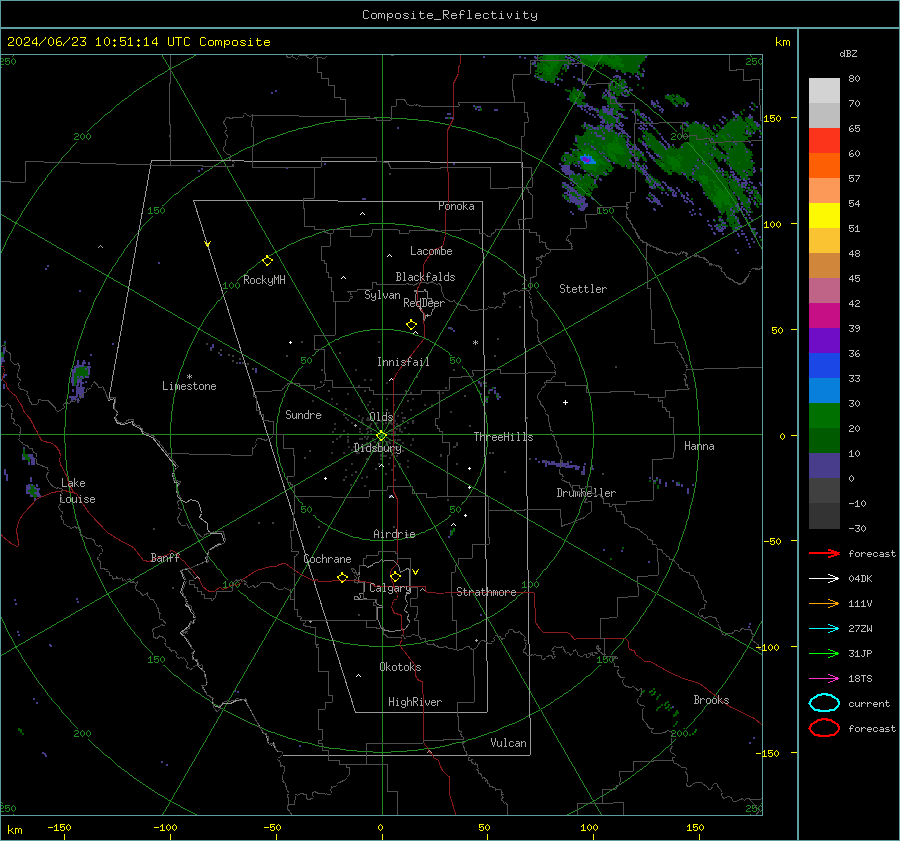Screen dimensions: 900x841
Task: Click the cyan current ellipse icon
Action: (x=824, y=703)
